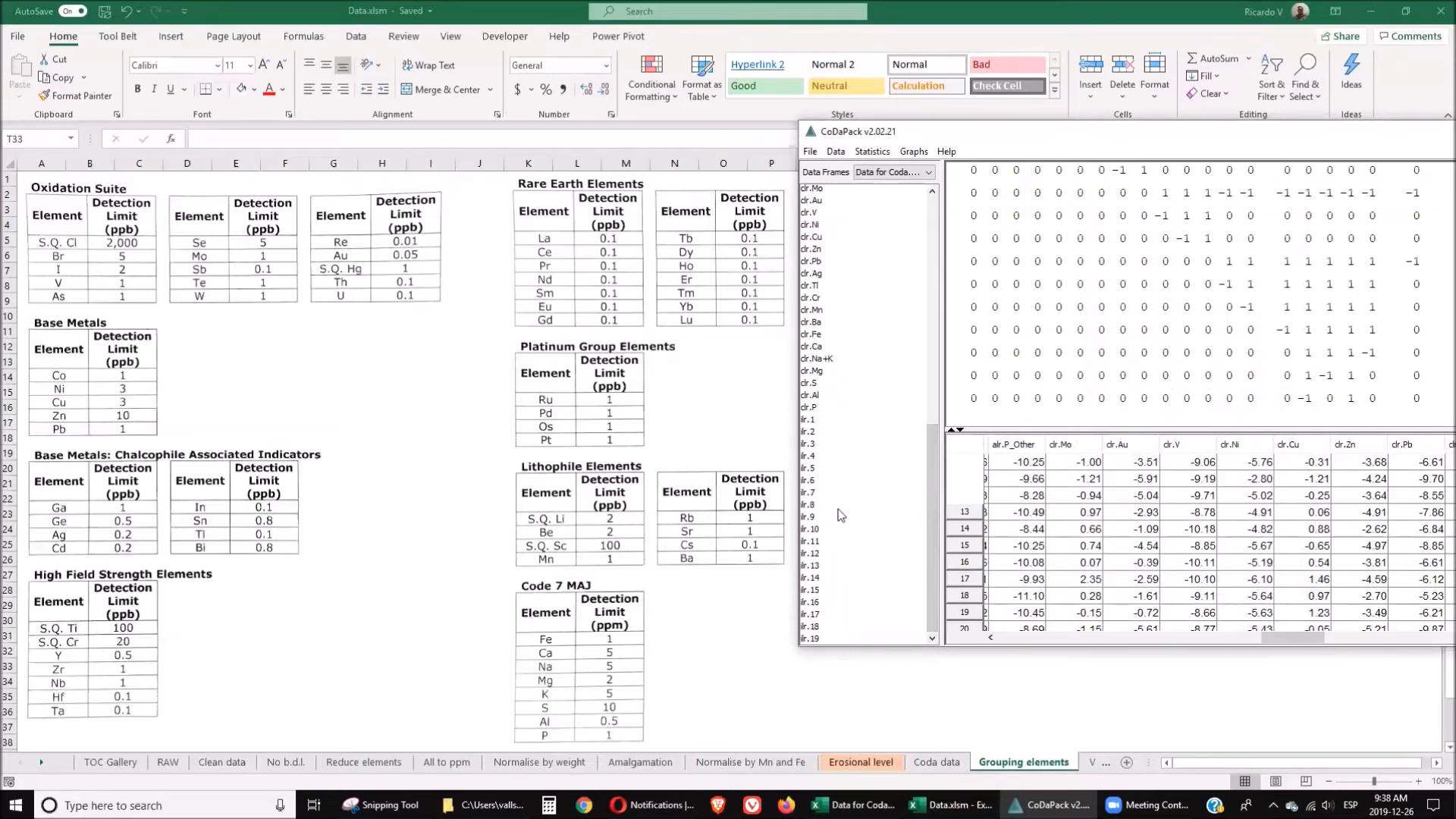Open CoDaPack Statistics menu

pyautogui.click(x=872, y=152)
